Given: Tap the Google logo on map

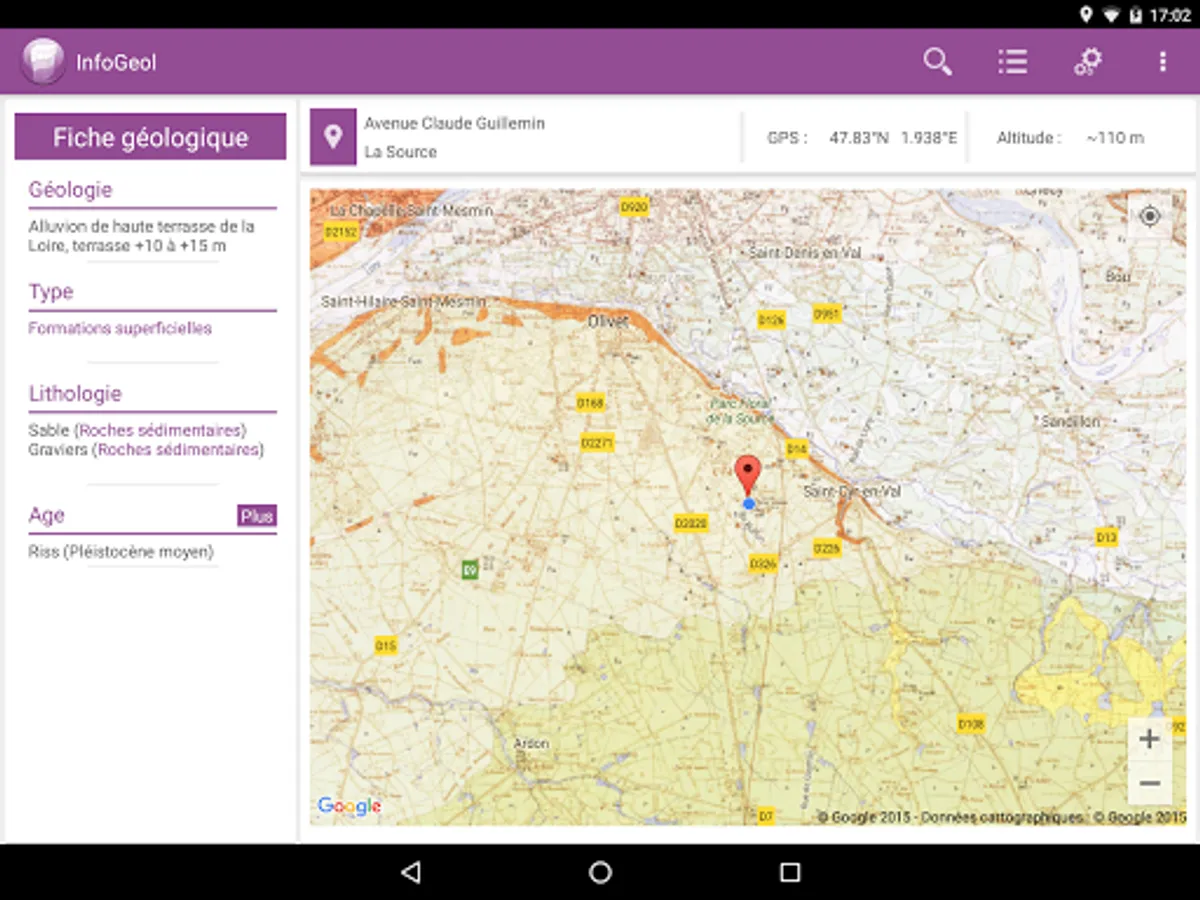Looking at the screenshot, I should (x=349, y=806).
